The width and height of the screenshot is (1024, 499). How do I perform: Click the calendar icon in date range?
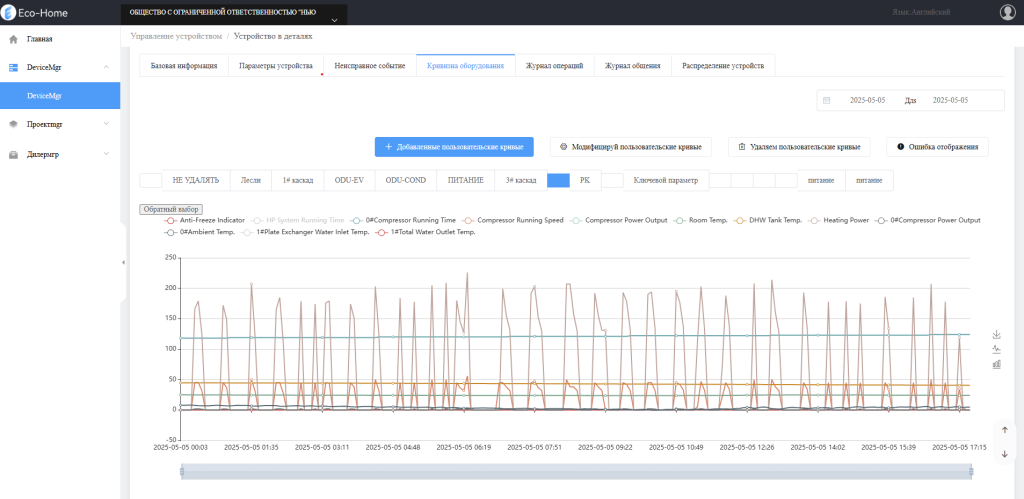pyautogui.click(x=827, y=101)
